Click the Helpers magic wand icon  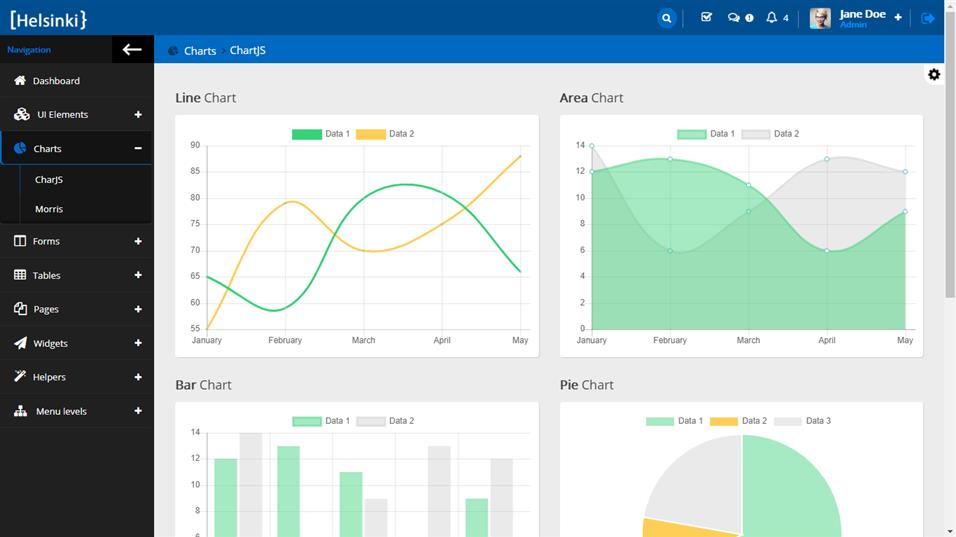coord(20,376)
